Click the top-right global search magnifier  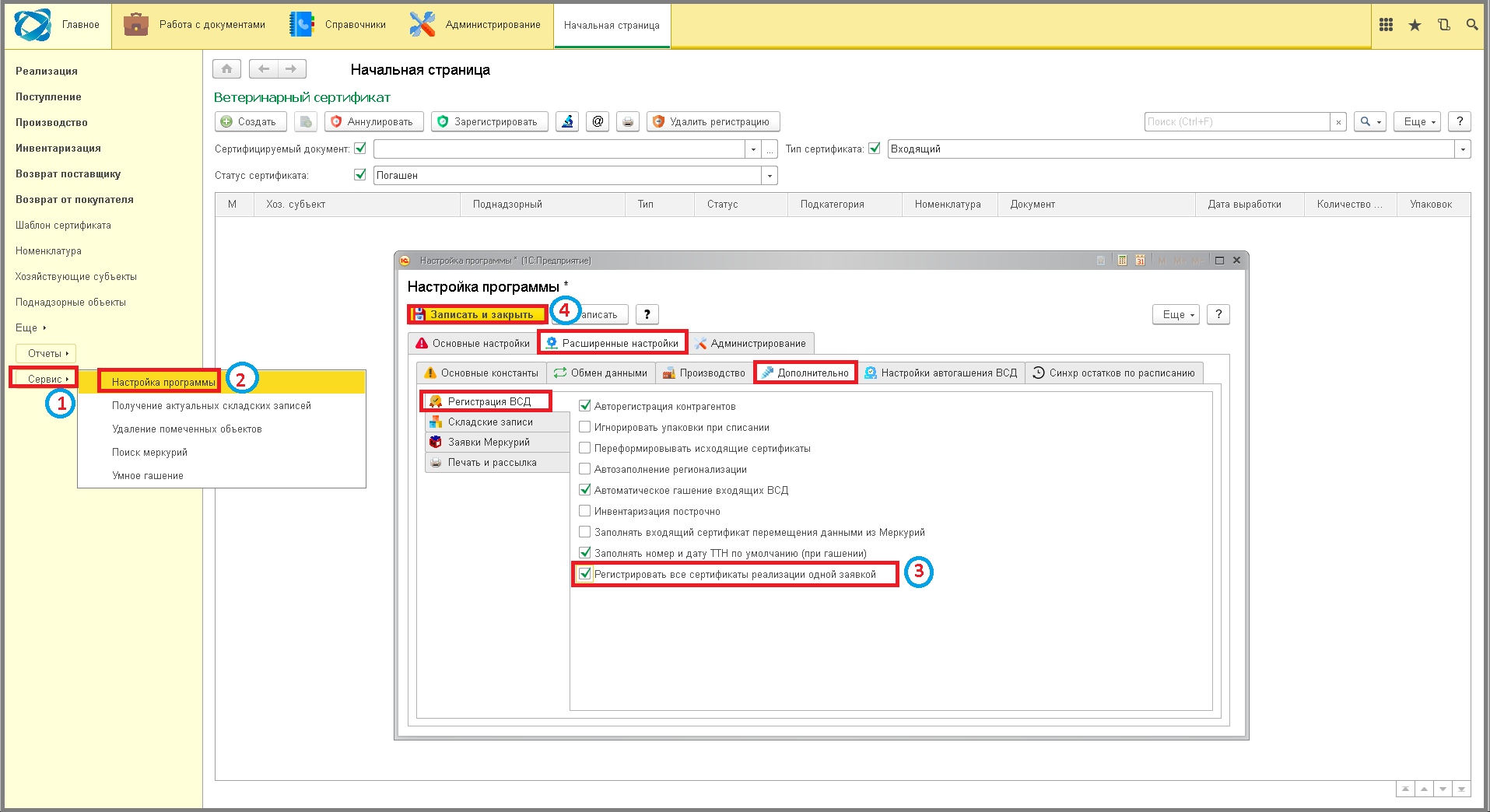(1472, 25)
